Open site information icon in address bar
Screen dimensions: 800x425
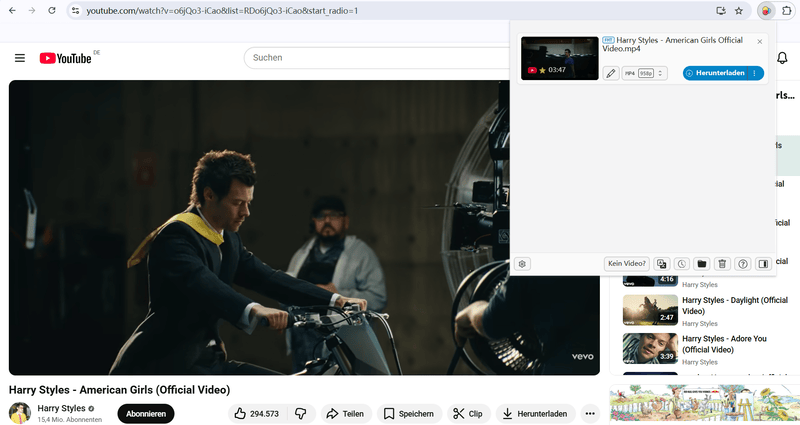click(x=76, y=10)
